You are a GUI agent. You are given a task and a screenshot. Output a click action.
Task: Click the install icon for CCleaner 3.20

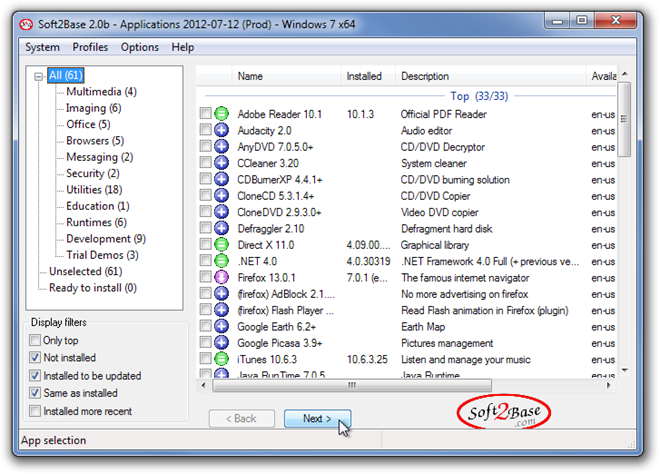pyautogui.click(x=221, y=163)
